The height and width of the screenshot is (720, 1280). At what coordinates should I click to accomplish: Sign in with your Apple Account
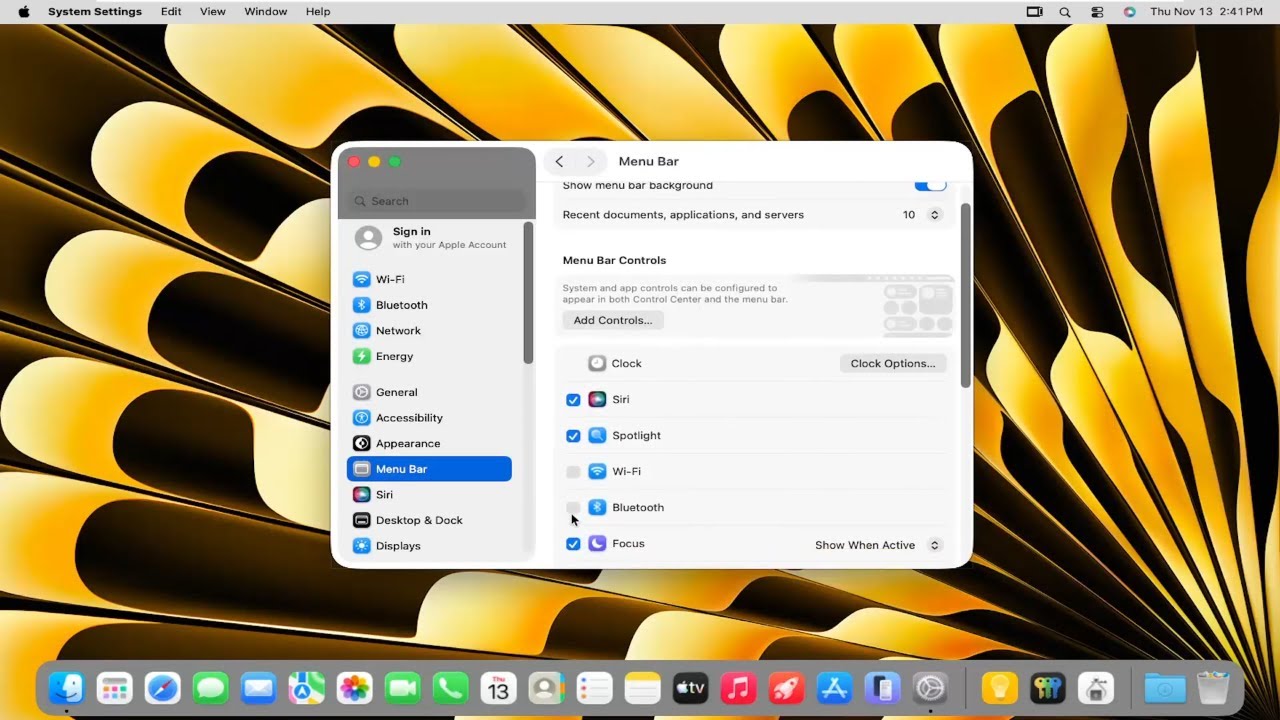point(431,237)
